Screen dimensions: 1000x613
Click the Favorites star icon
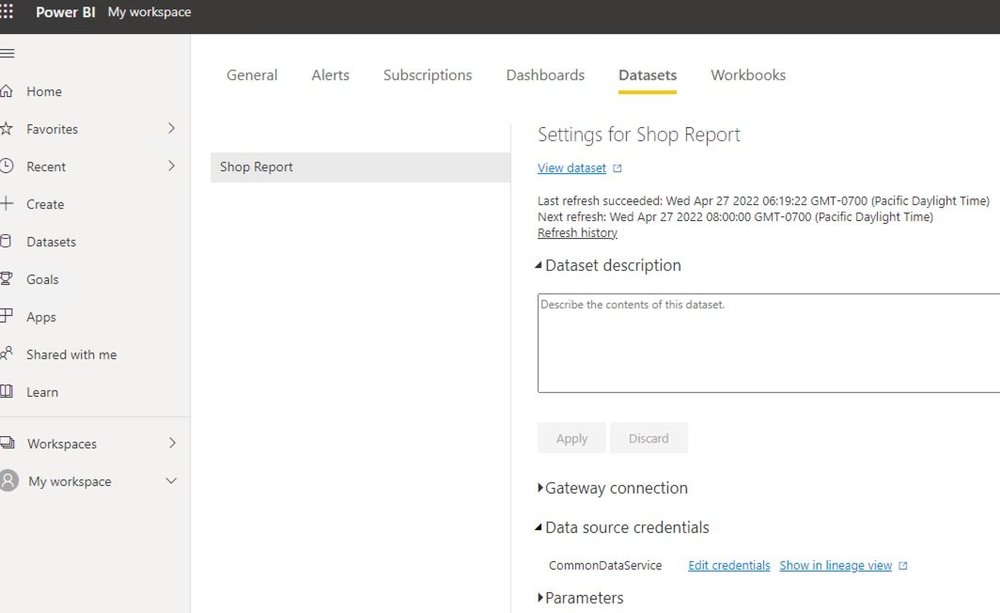(6, 129)
